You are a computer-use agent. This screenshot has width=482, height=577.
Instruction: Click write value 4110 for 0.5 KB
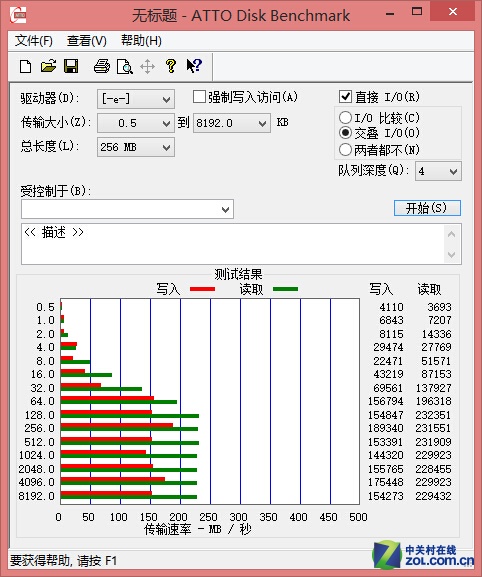coord(391,307)
